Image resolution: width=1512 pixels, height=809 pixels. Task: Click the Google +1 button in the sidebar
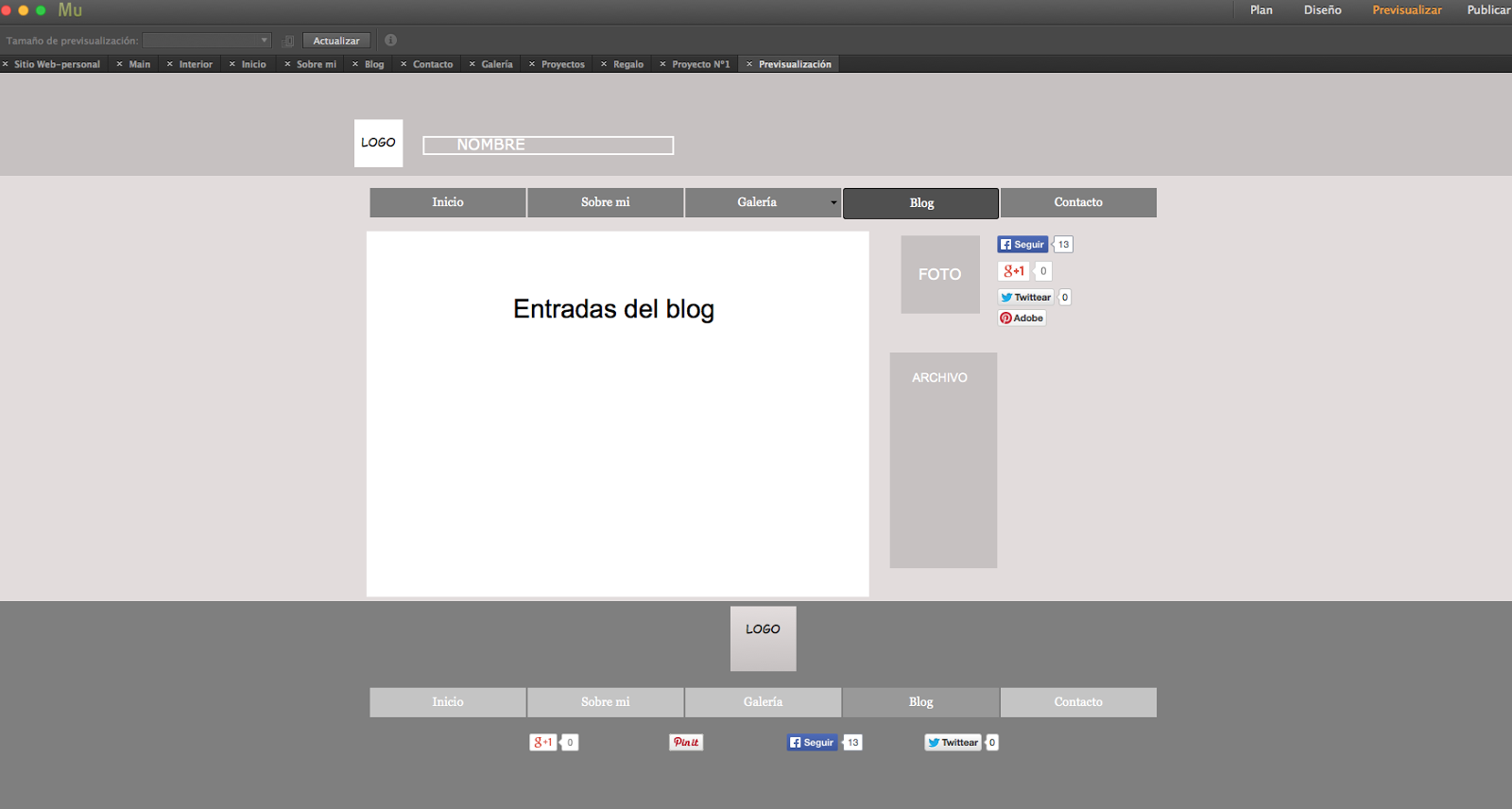1013,270
